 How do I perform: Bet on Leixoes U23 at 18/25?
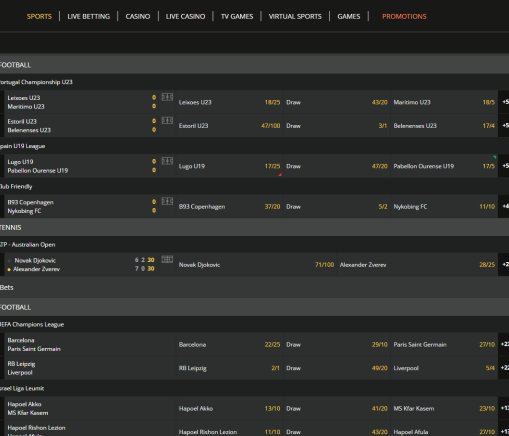[229, 102]
